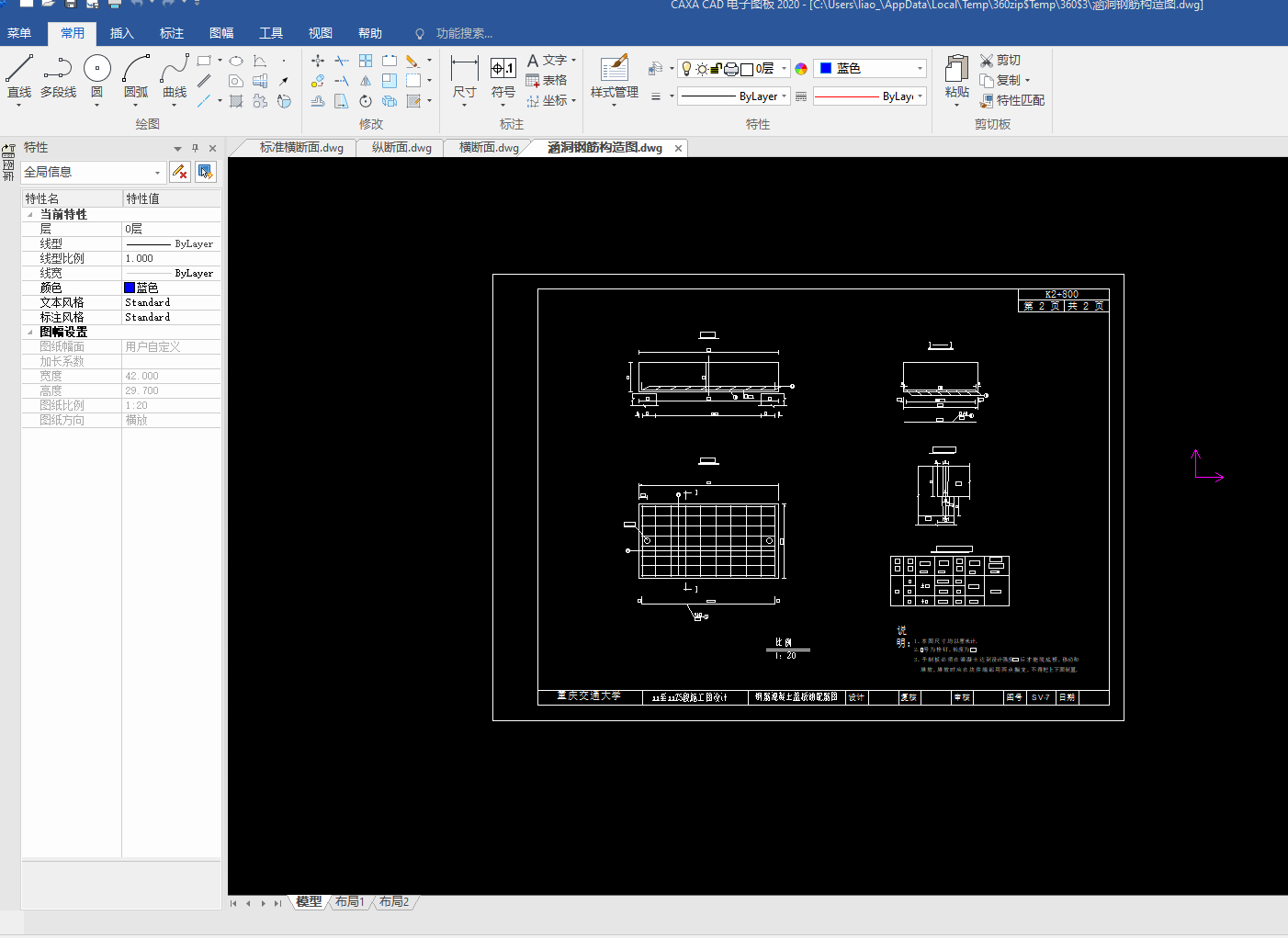Pin the 特性 panel with pushpin

pyautogui.click(x=195, y=148)
